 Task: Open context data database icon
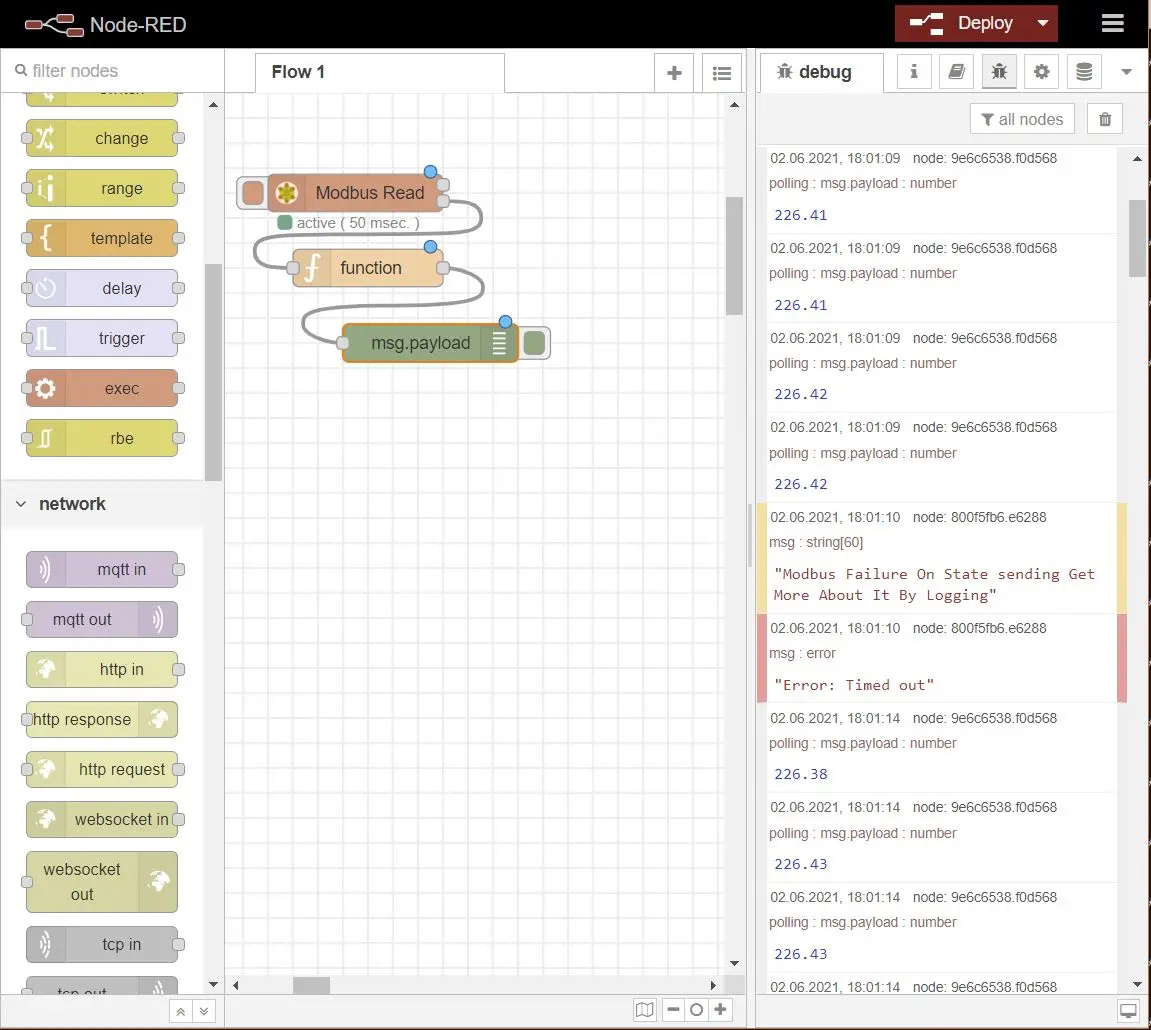1084,72
